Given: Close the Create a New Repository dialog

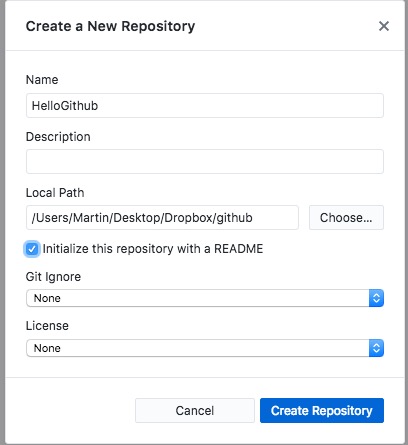Looking at the screenshot, I should point(384,26).
